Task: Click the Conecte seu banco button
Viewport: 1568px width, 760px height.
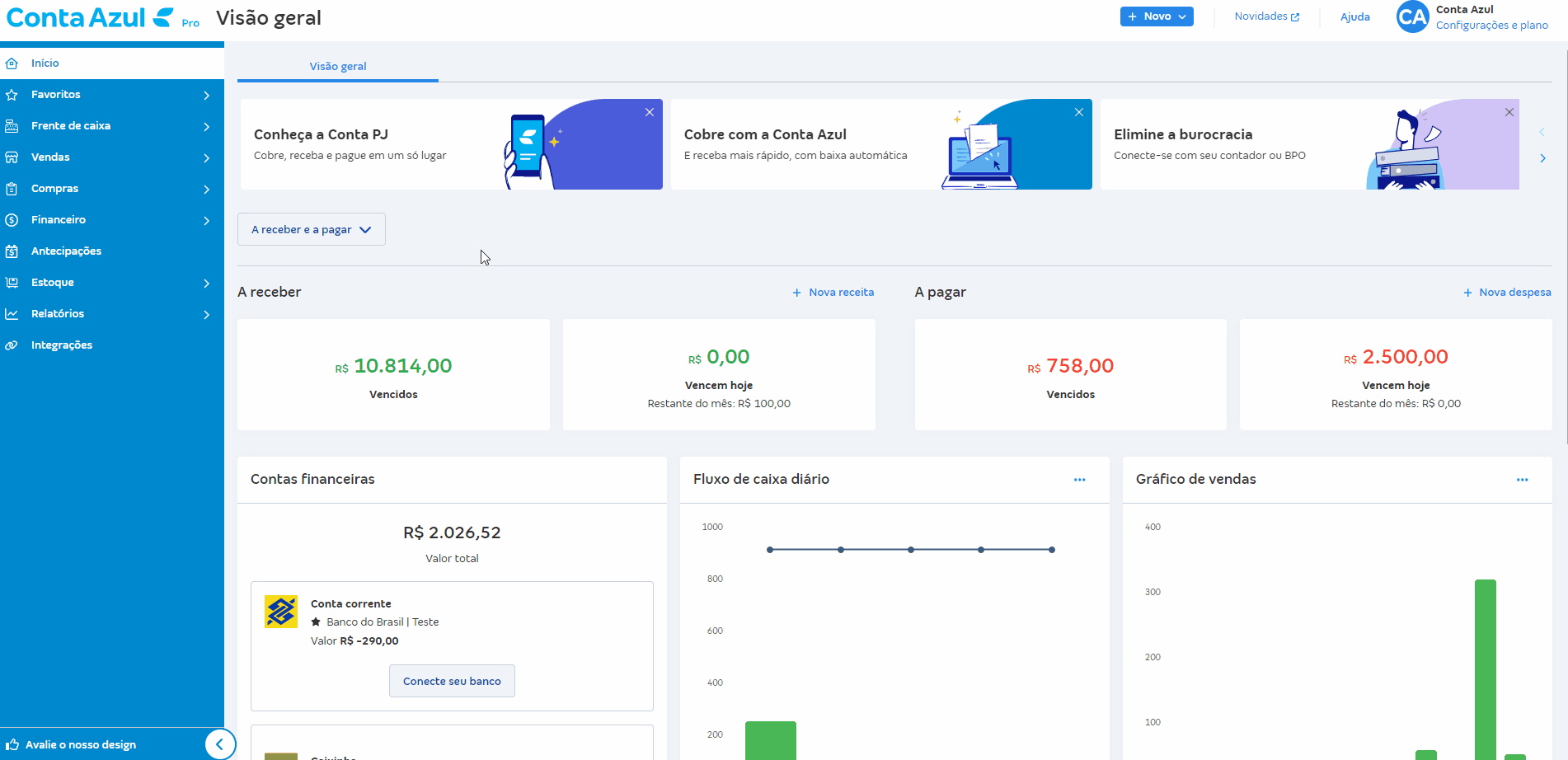Action: pos(452,681)
